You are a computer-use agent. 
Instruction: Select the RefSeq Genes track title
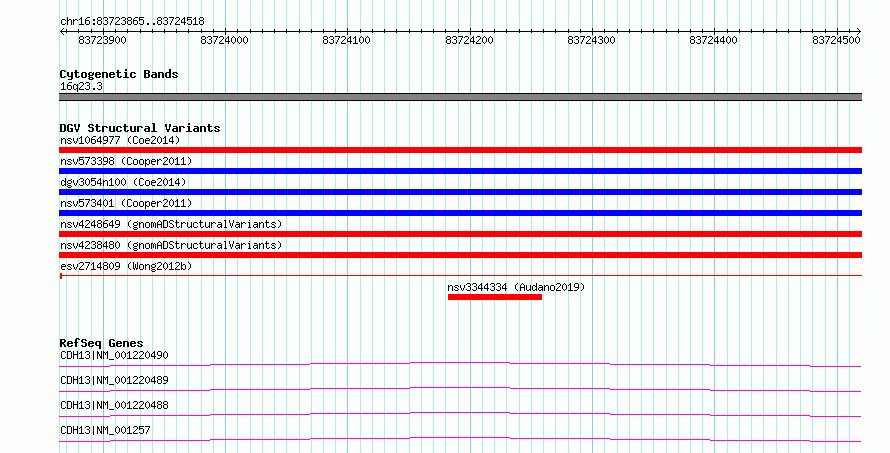click(101, 343)
